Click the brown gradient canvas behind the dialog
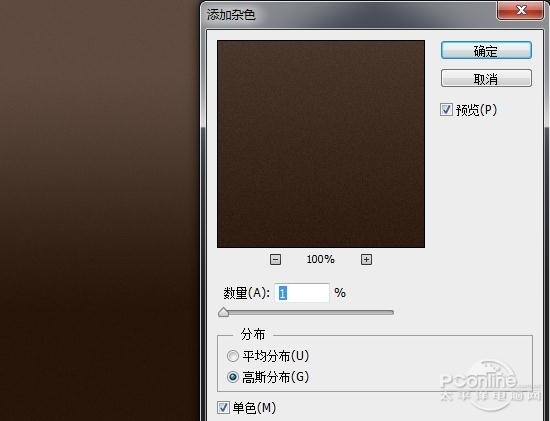This screenshot has width=550, height=421. pos(100,210)
